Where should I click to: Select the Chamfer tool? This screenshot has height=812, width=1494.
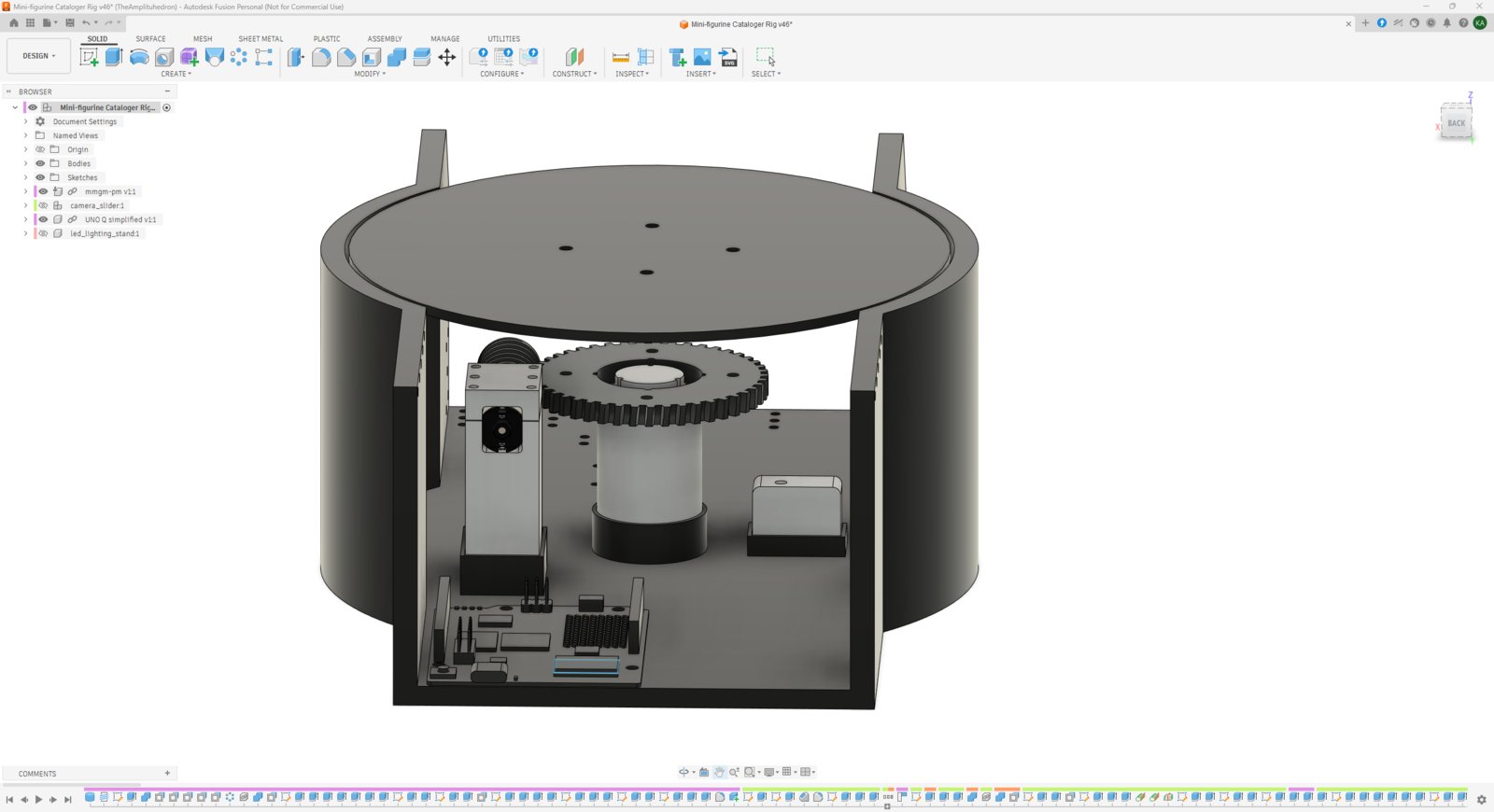[x=346, y=57]
